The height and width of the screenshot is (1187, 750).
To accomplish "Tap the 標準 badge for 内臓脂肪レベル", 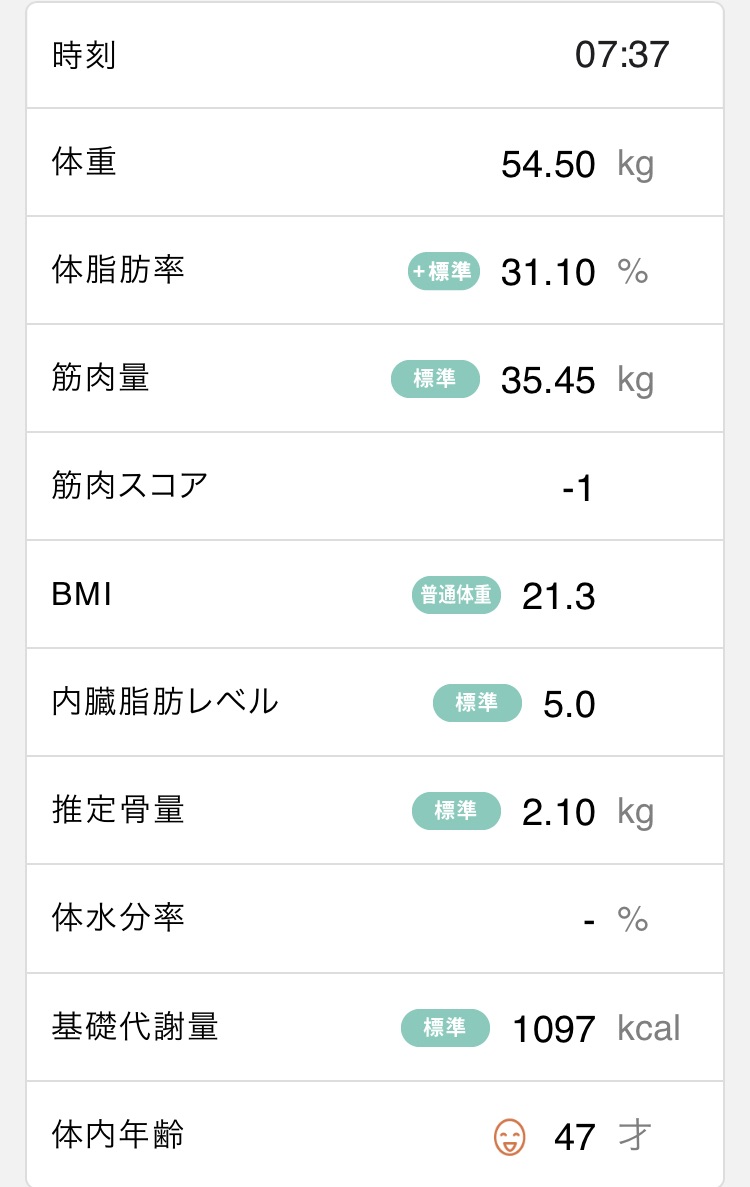I will click(x=477, y=703).
